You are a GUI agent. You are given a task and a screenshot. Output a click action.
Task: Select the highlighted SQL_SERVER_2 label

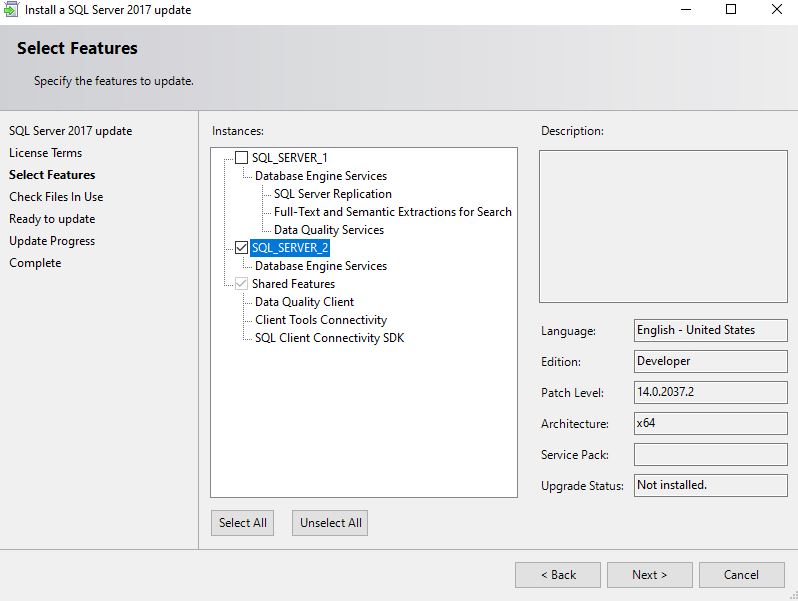(x=290, y=248)
